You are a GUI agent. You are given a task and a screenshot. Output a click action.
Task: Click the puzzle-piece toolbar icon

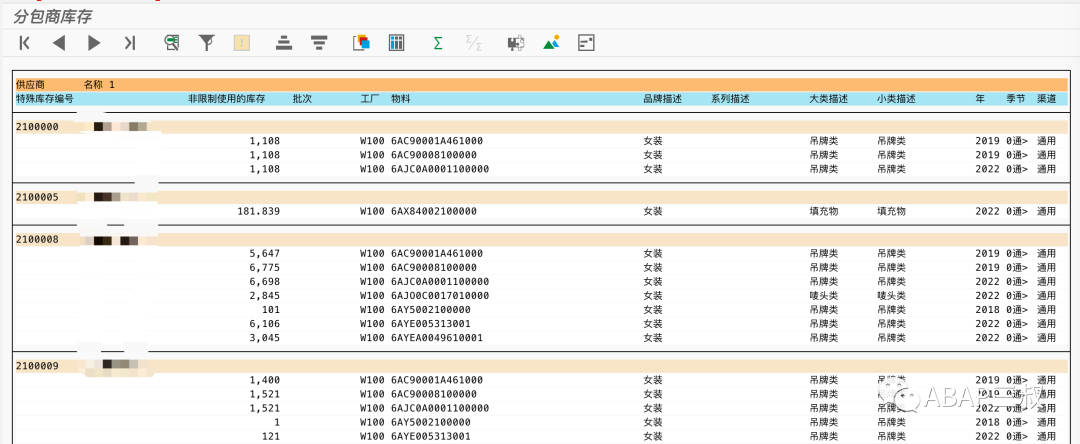(516, 43)
